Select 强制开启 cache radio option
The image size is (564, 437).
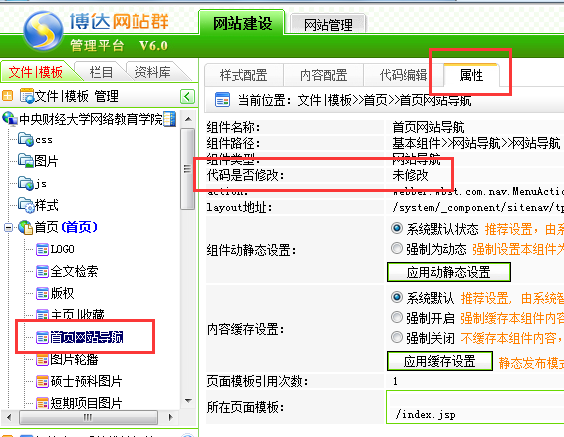point(397,317)
